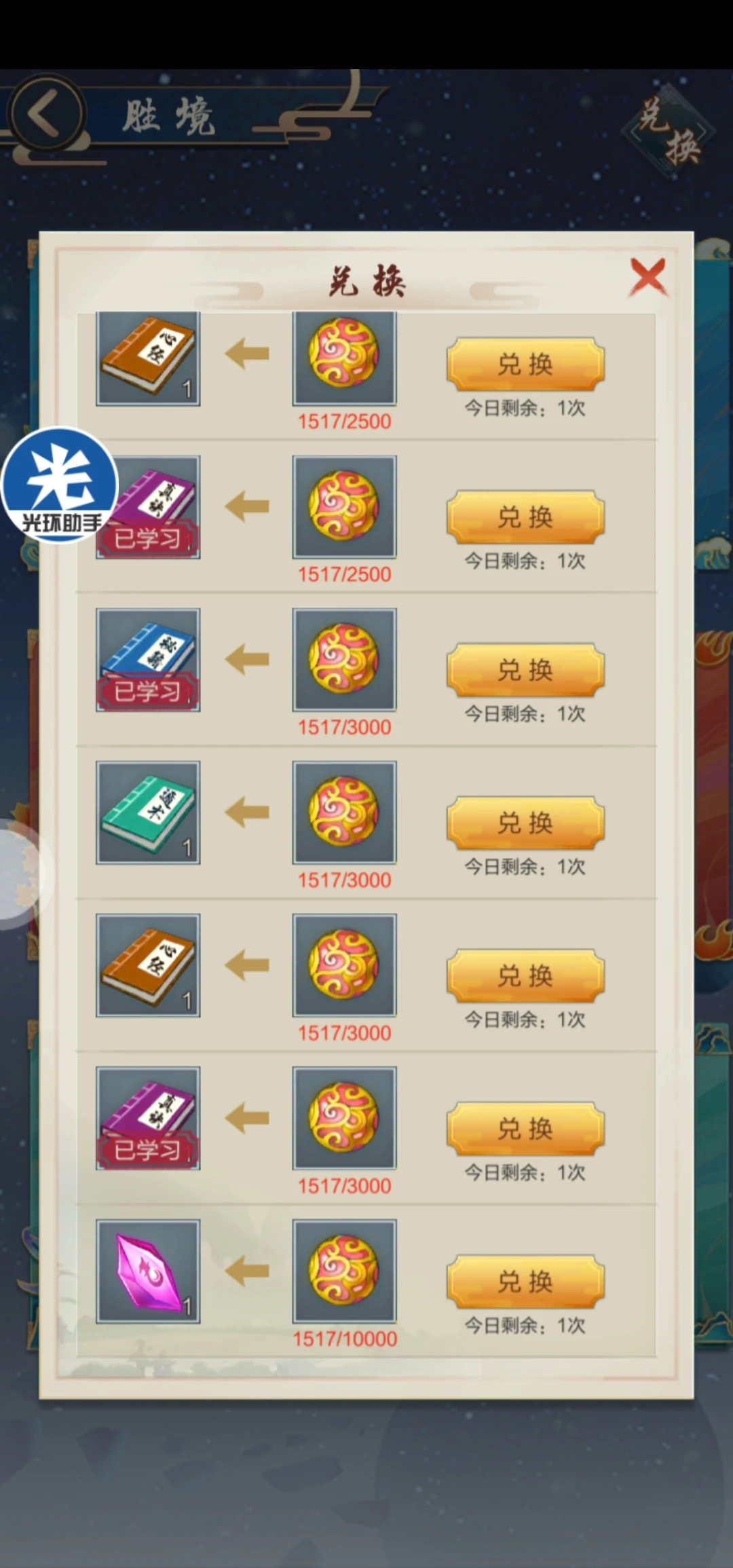The height and width of the screenshot is (1568, 733).
Task: Select the purple 真诀 book in sixth row
Action: coord(148,1118)
